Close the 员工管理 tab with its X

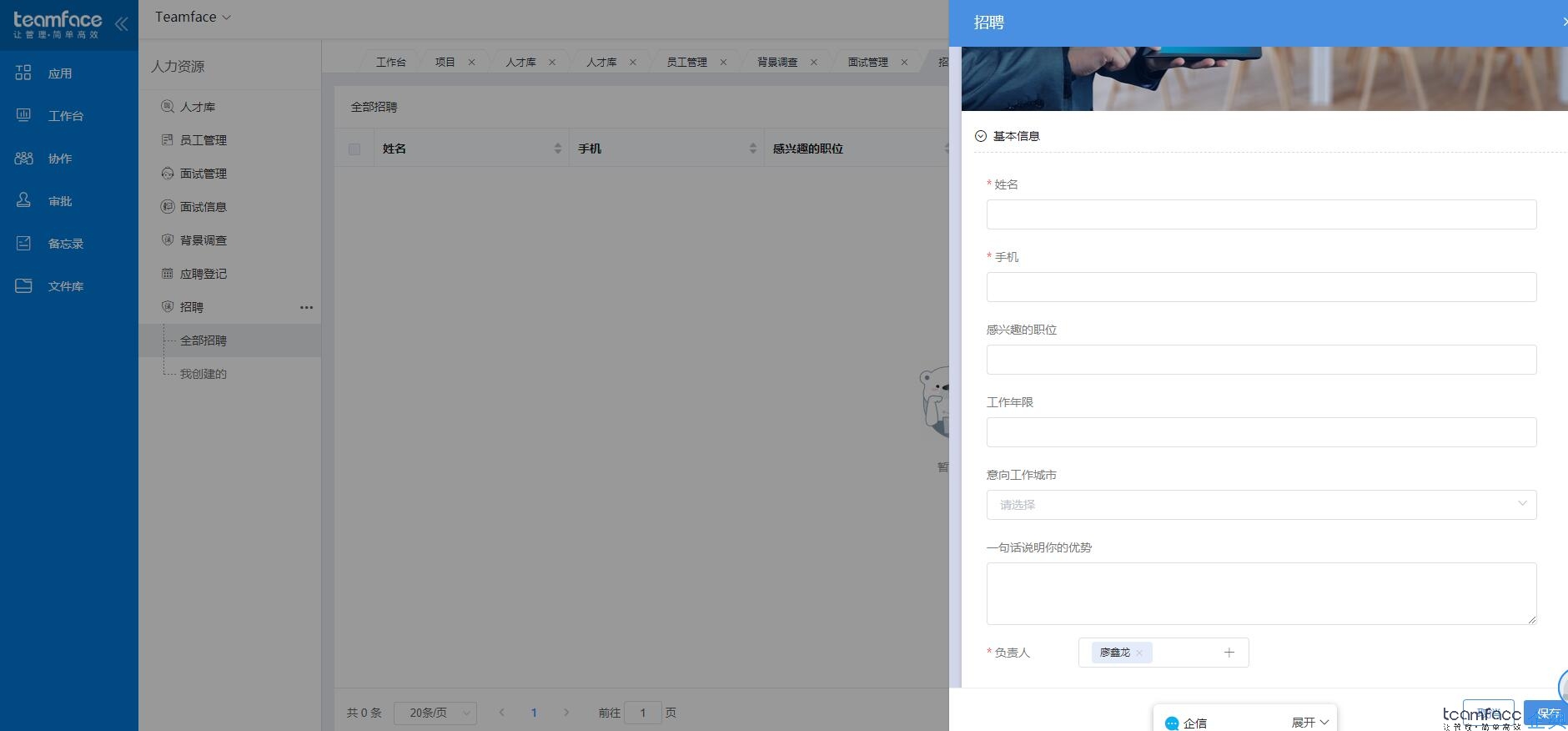point(723,62)
